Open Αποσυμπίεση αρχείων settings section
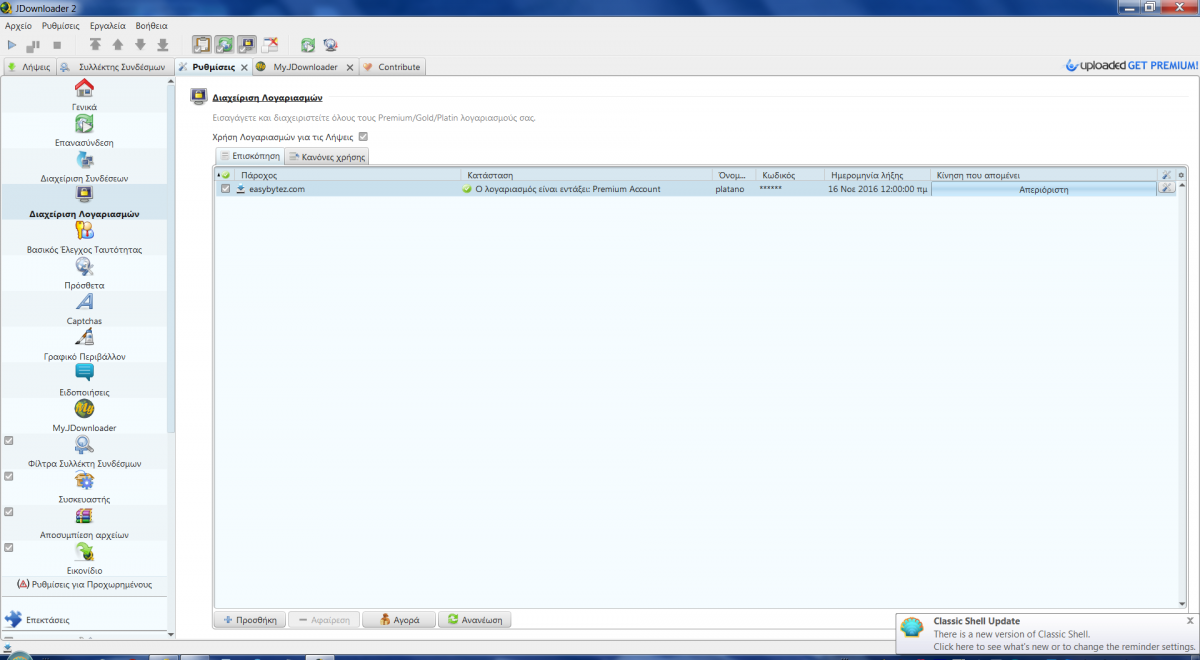 tap(84, 524)
